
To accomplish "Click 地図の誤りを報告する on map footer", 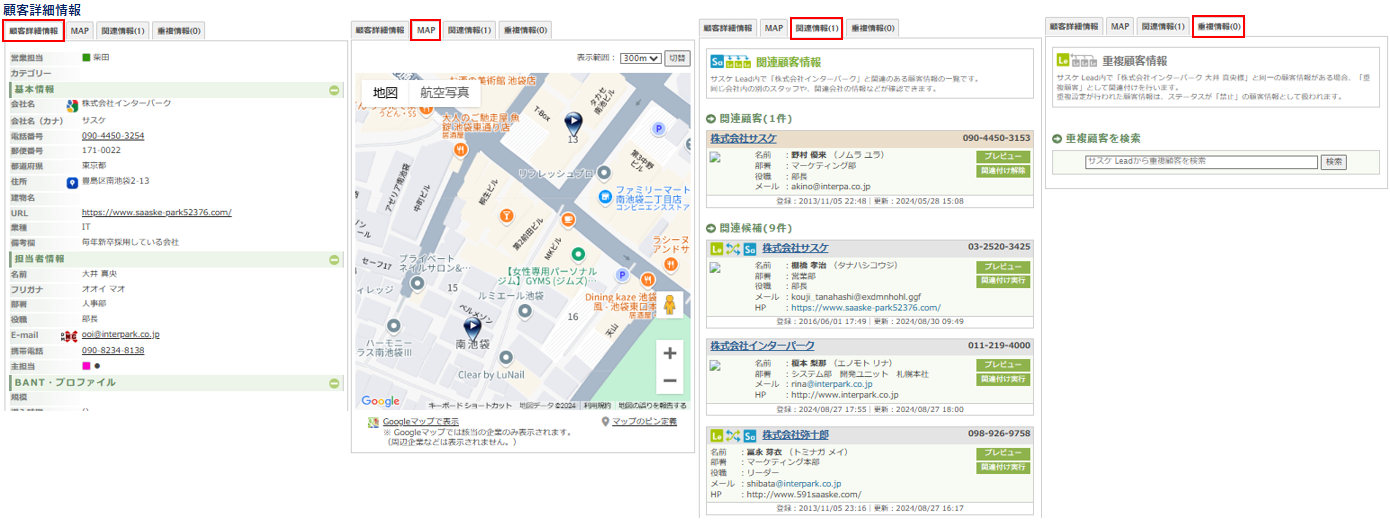I will pyautogui.click(x=652, y=406).
